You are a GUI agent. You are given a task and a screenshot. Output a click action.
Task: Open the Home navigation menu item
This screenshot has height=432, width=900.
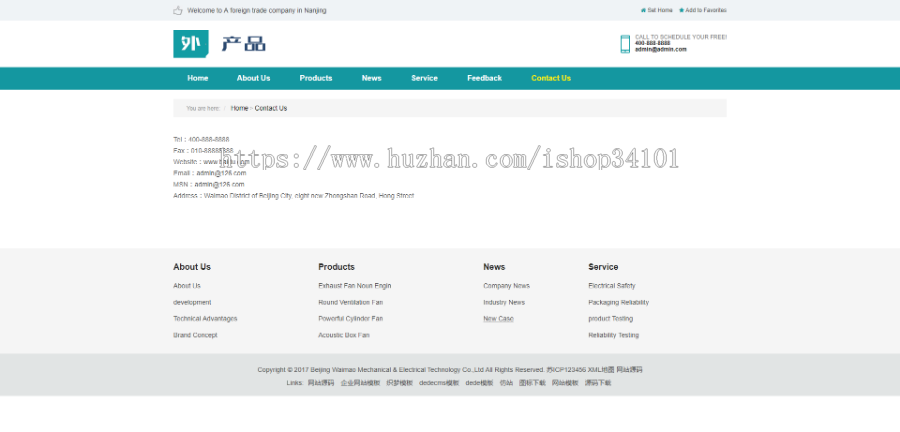[198, 78]
